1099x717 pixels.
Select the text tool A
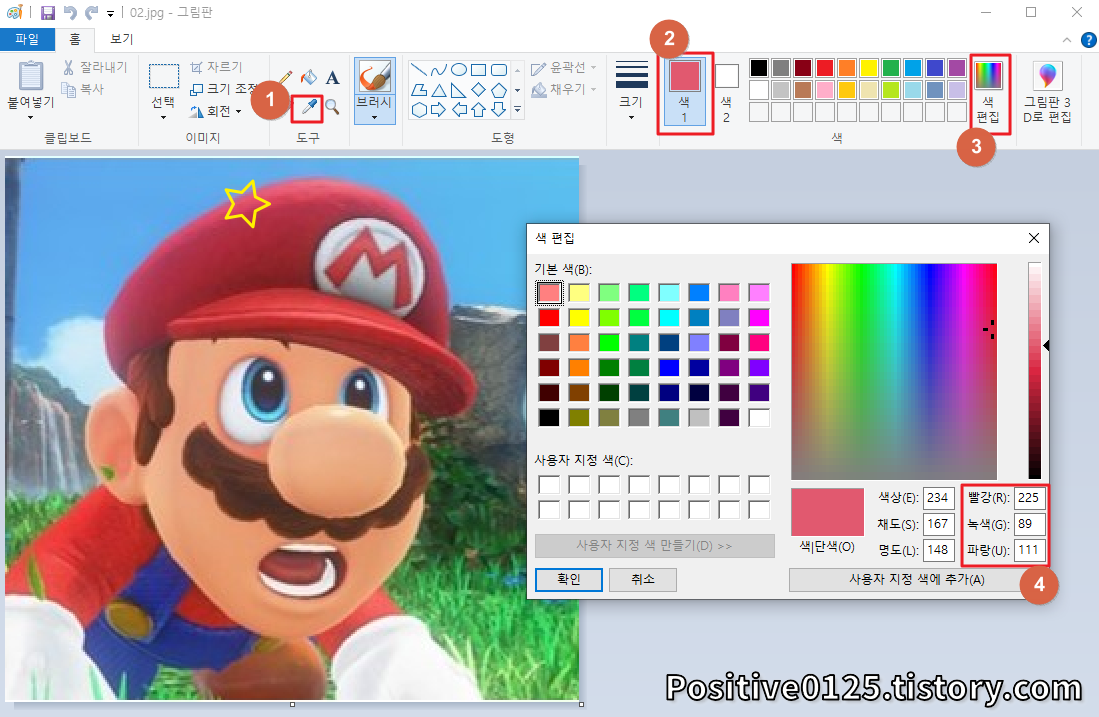[332, 77]
